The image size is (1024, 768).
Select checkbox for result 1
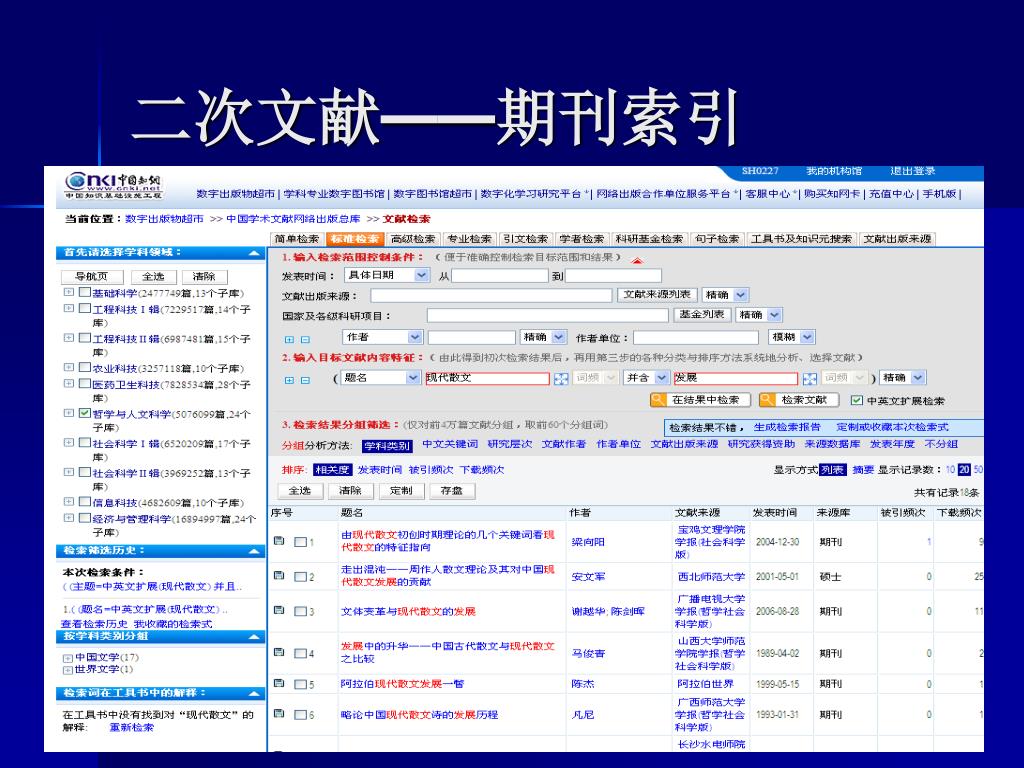pyautogui.click(x=300, y=541)
